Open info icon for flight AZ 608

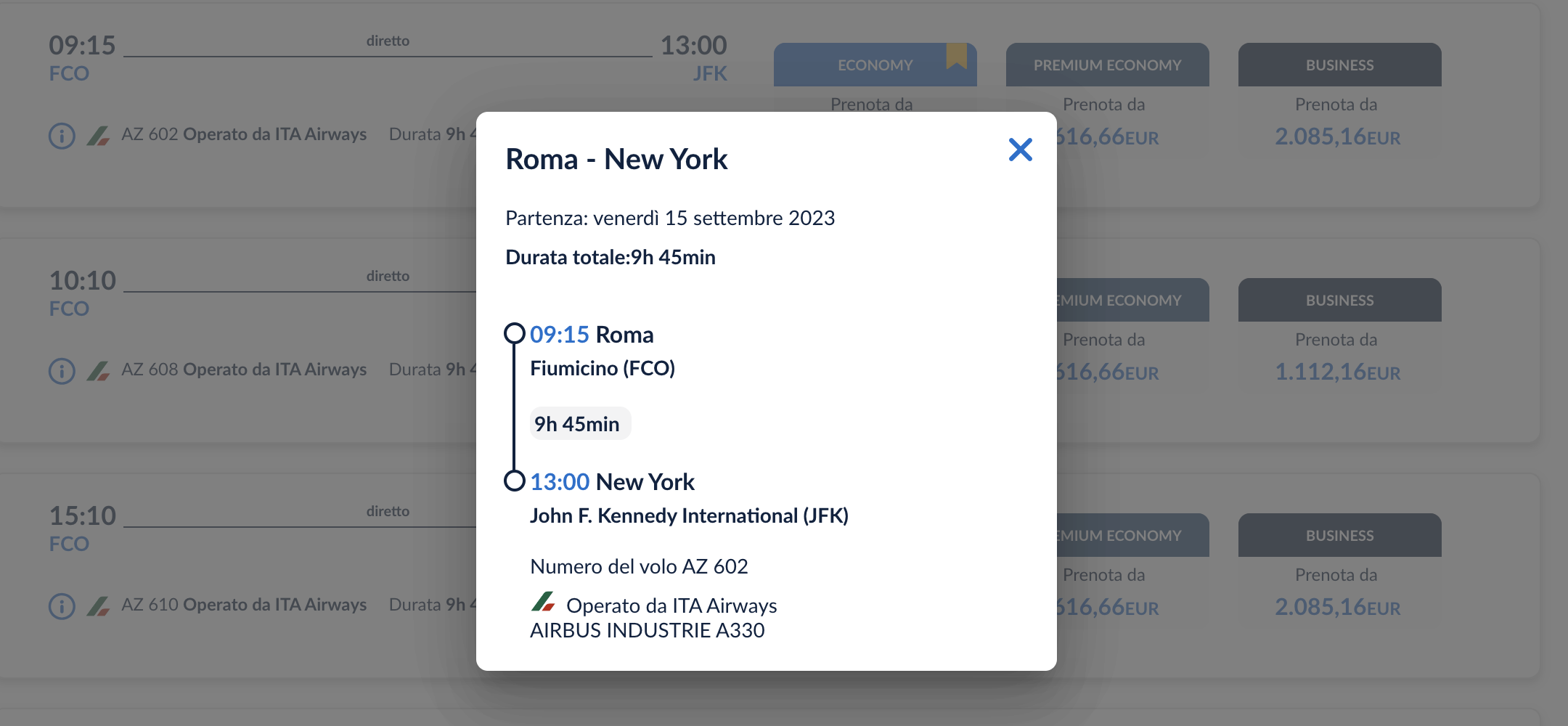click(x=62, y=371)
